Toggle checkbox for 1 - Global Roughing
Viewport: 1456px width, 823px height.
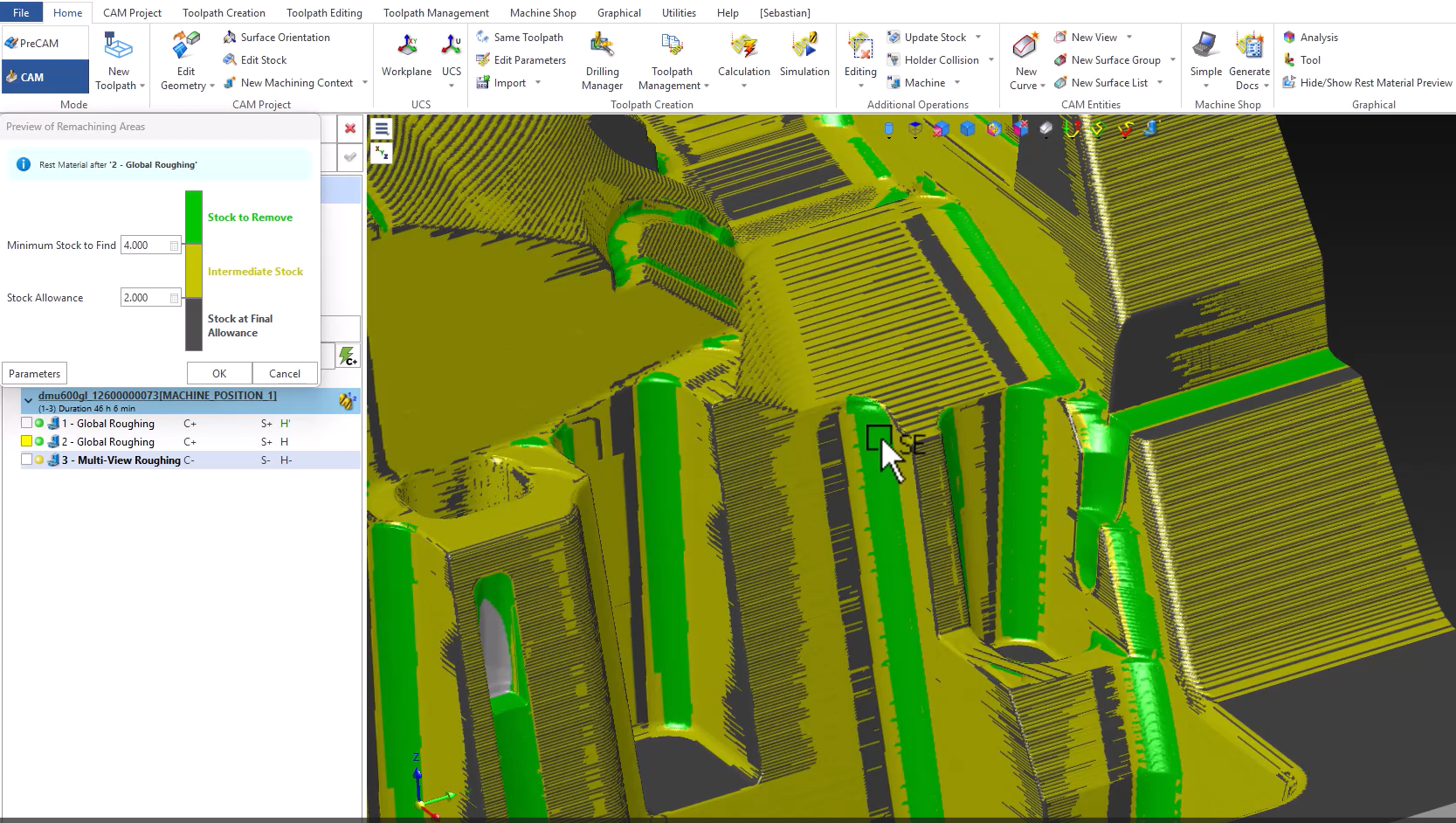(26, 423)
